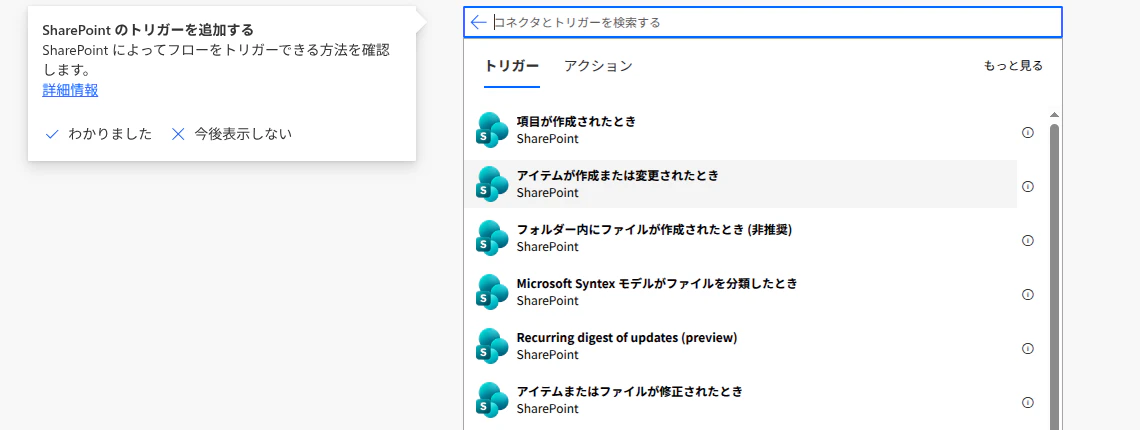Click SharePoint icon beside アイテムが作成または変更されたとき
Viewport: 1140px width, 430px height.
tap(491, 184)
